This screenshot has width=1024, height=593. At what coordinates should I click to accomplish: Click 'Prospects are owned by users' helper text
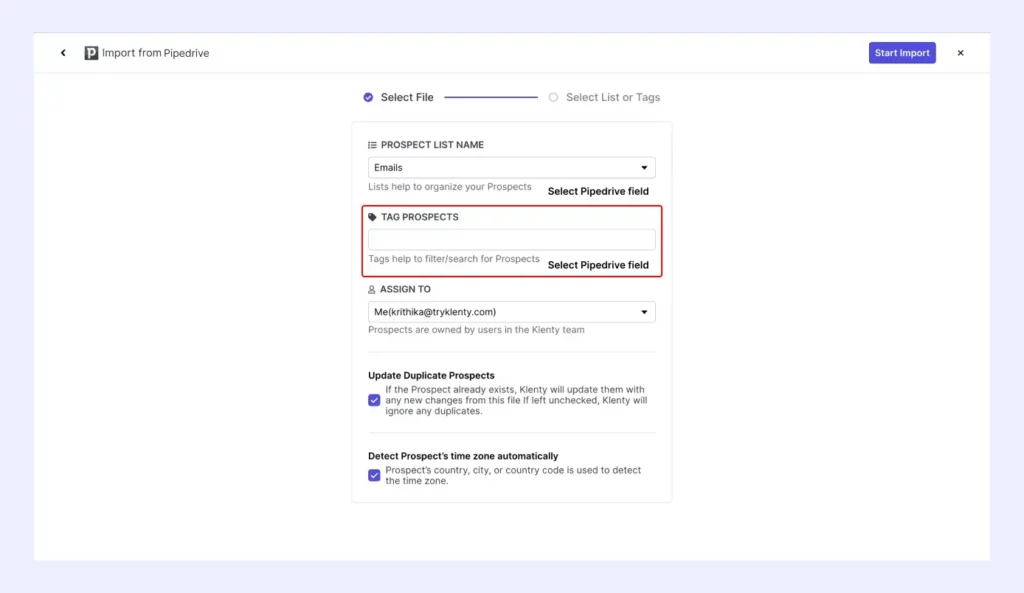pyautogui.click(x=476, y=330)
